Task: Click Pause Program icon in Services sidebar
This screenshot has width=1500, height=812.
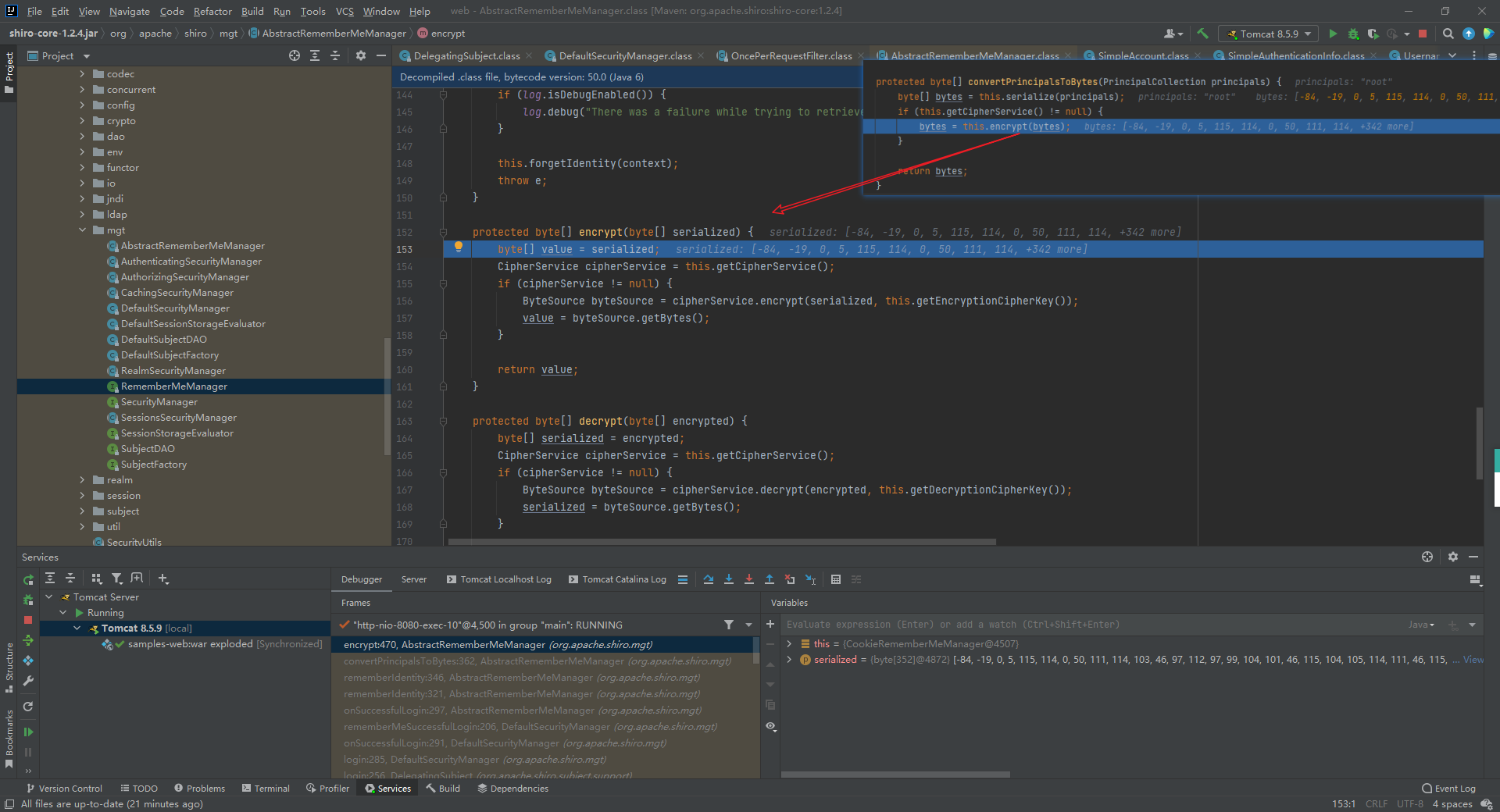Action: (28, 753)
